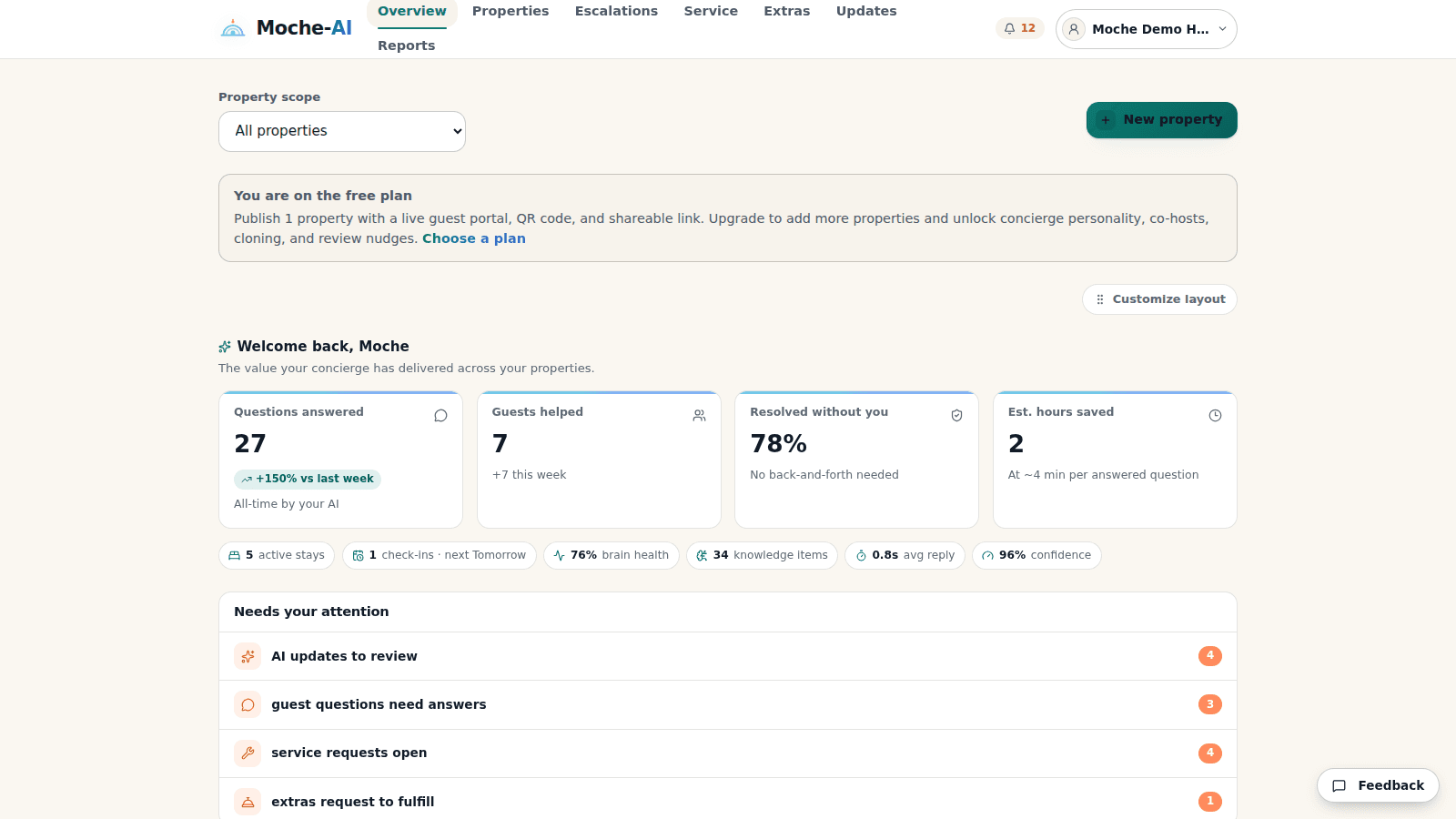Image resolution: width=1456 pixels, height=819 pixels.
Task: Open the Service tab
Action: click(711, 11)
